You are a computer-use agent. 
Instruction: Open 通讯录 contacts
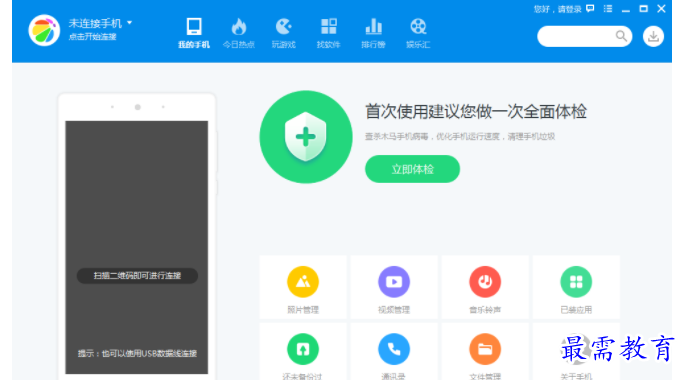tap(394, 352)
